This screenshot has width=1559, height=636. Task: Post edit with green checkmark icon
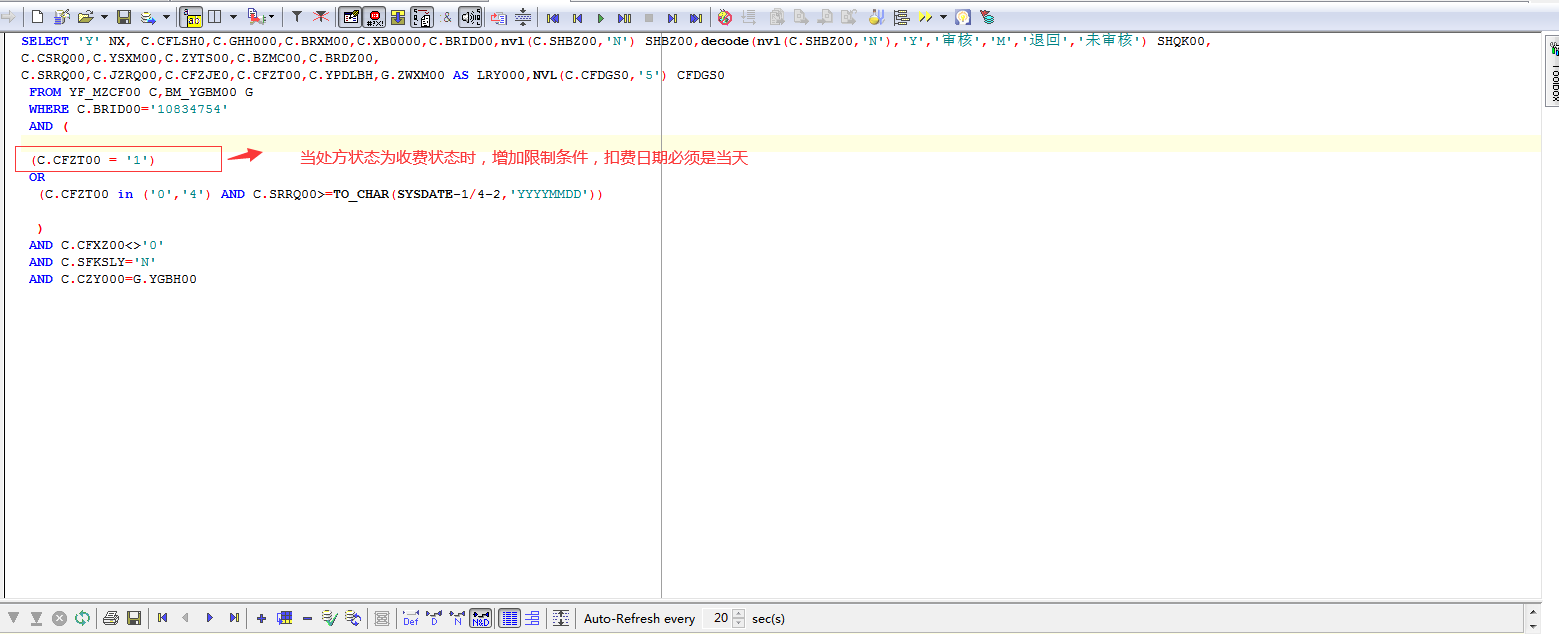point(329,618)
